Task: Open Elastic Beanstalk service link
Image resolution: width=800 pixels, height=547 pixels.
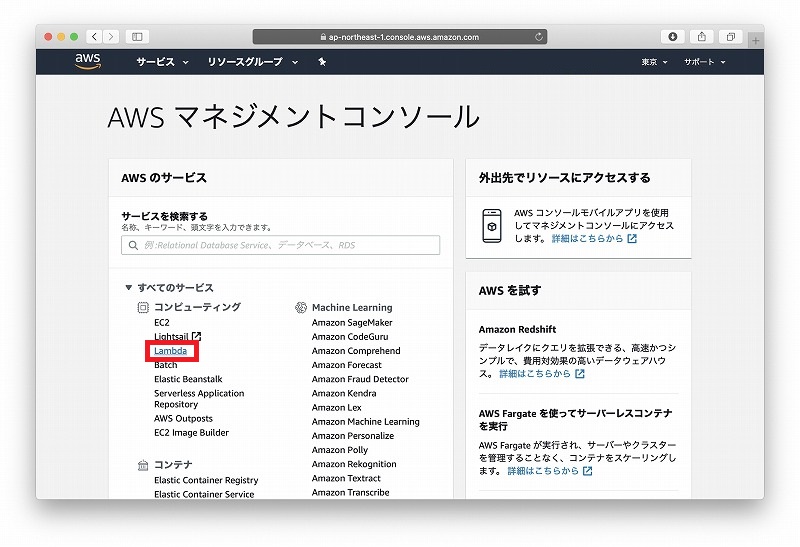Action: coord(188,379)
